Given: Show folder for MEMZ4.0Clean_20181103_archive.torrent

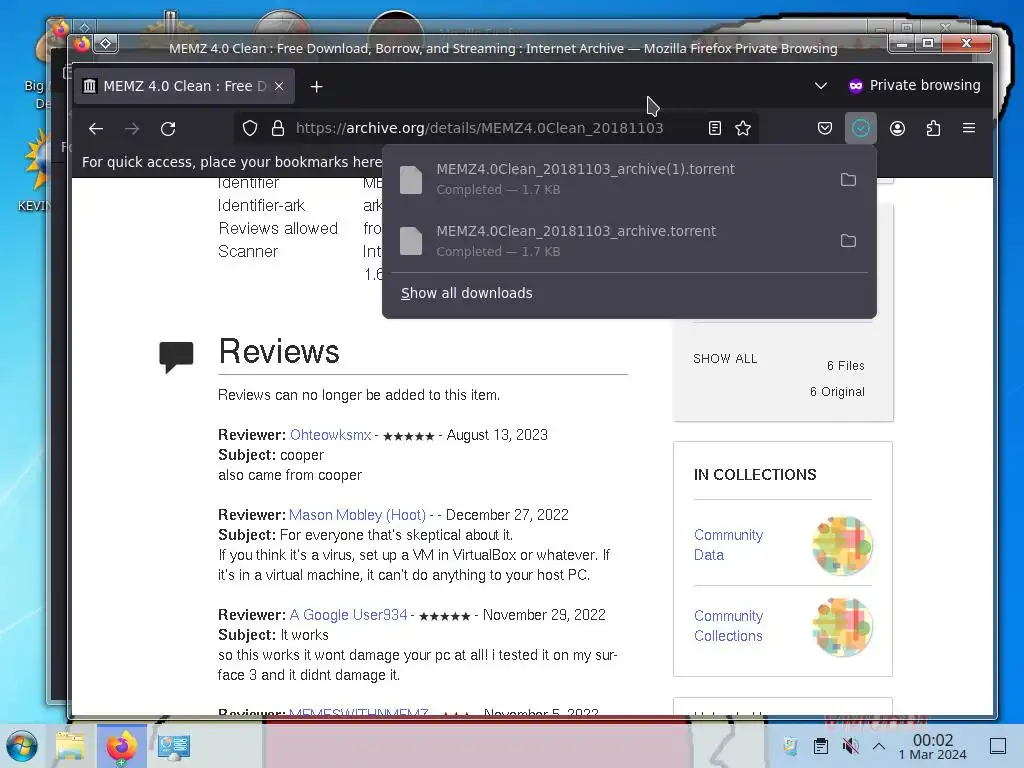Looking at the screenshot, I should coord(848,241).
